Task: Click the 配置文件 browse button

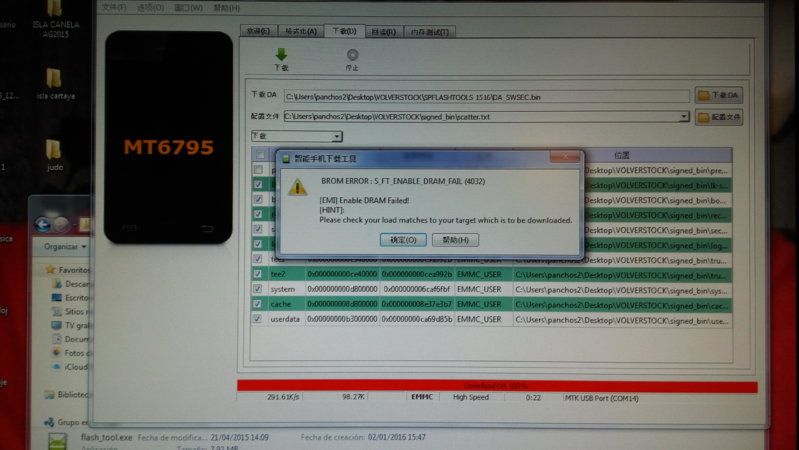Action: [718, 117]
